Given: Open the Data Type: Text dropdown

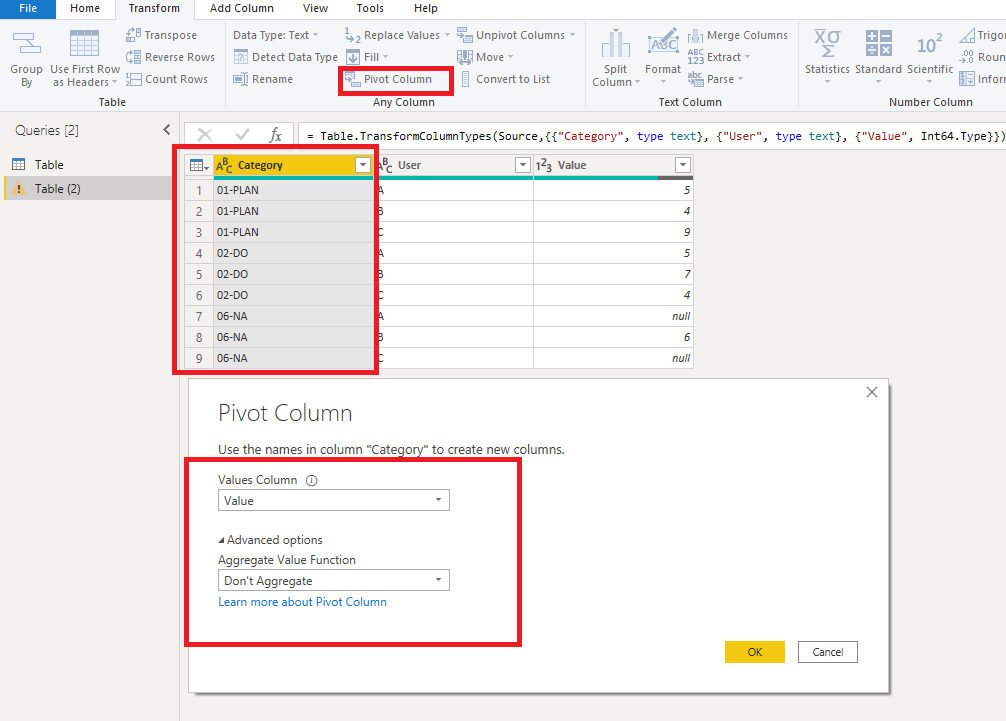Looking at the screenshot, I should pyautogui.click(x=276, y=35).
